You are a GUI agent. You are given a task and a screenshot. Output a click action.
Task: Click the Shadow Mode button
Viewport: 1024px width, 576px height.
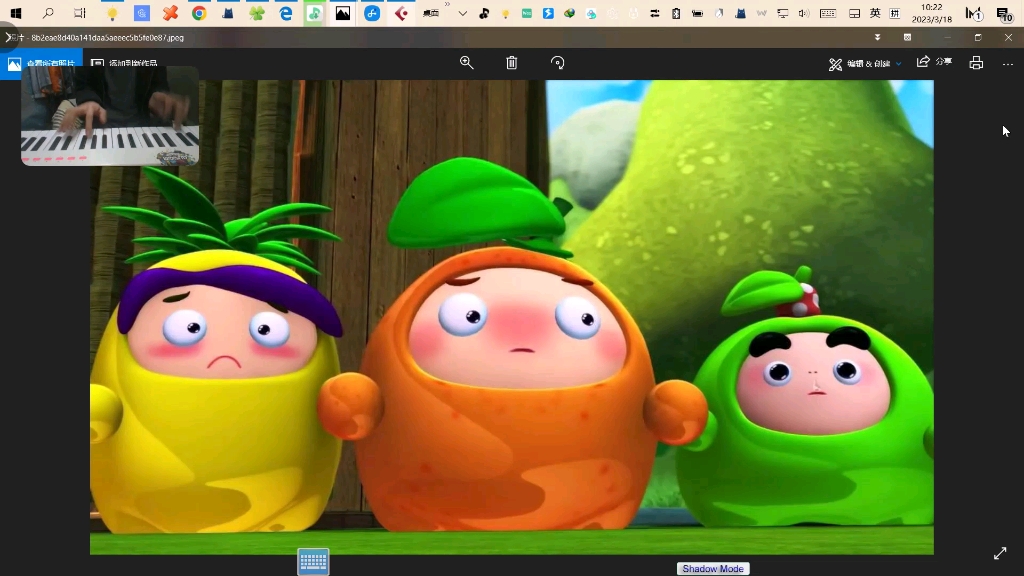click(x=713, y=569)
